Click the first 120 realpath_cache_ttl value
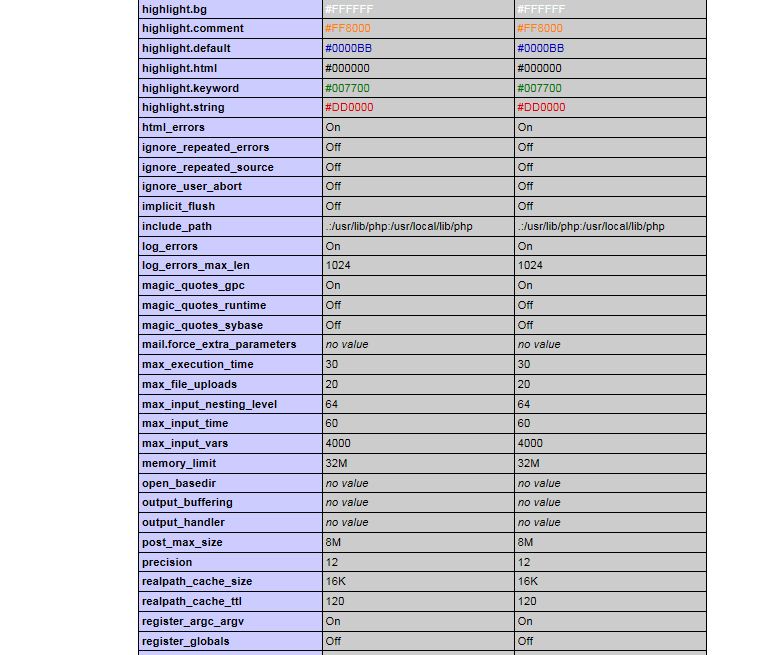The image size is (770, 655). pos(335,601)
